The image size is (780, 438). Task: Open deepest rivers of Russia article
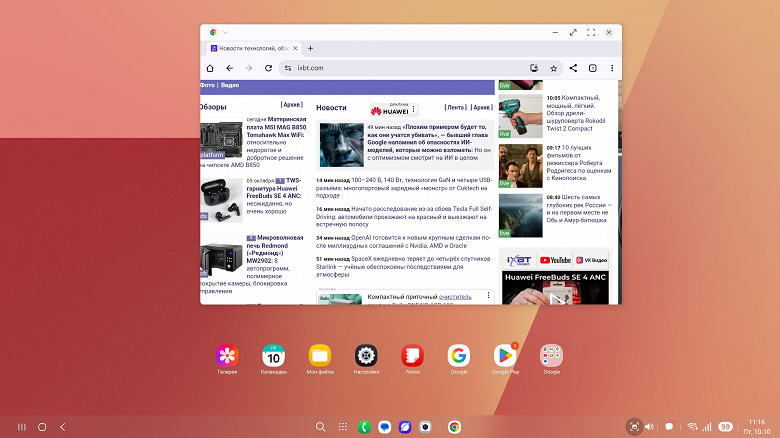[579, 209]
